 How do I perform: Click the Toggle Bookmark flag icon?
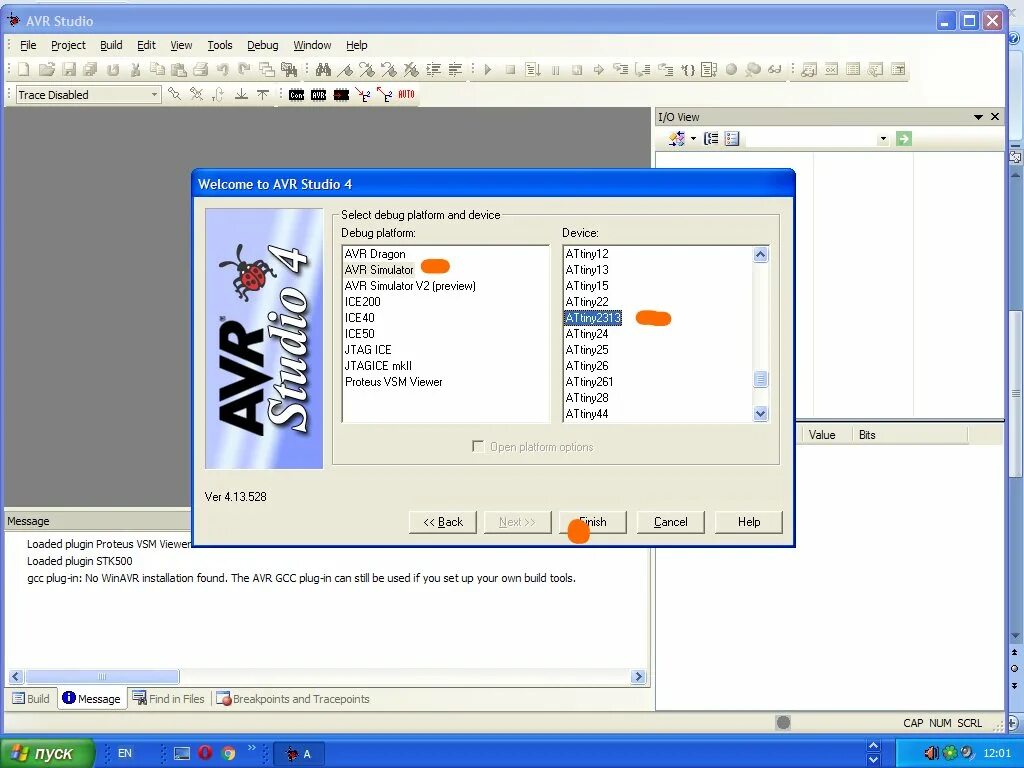coord(345,69)
